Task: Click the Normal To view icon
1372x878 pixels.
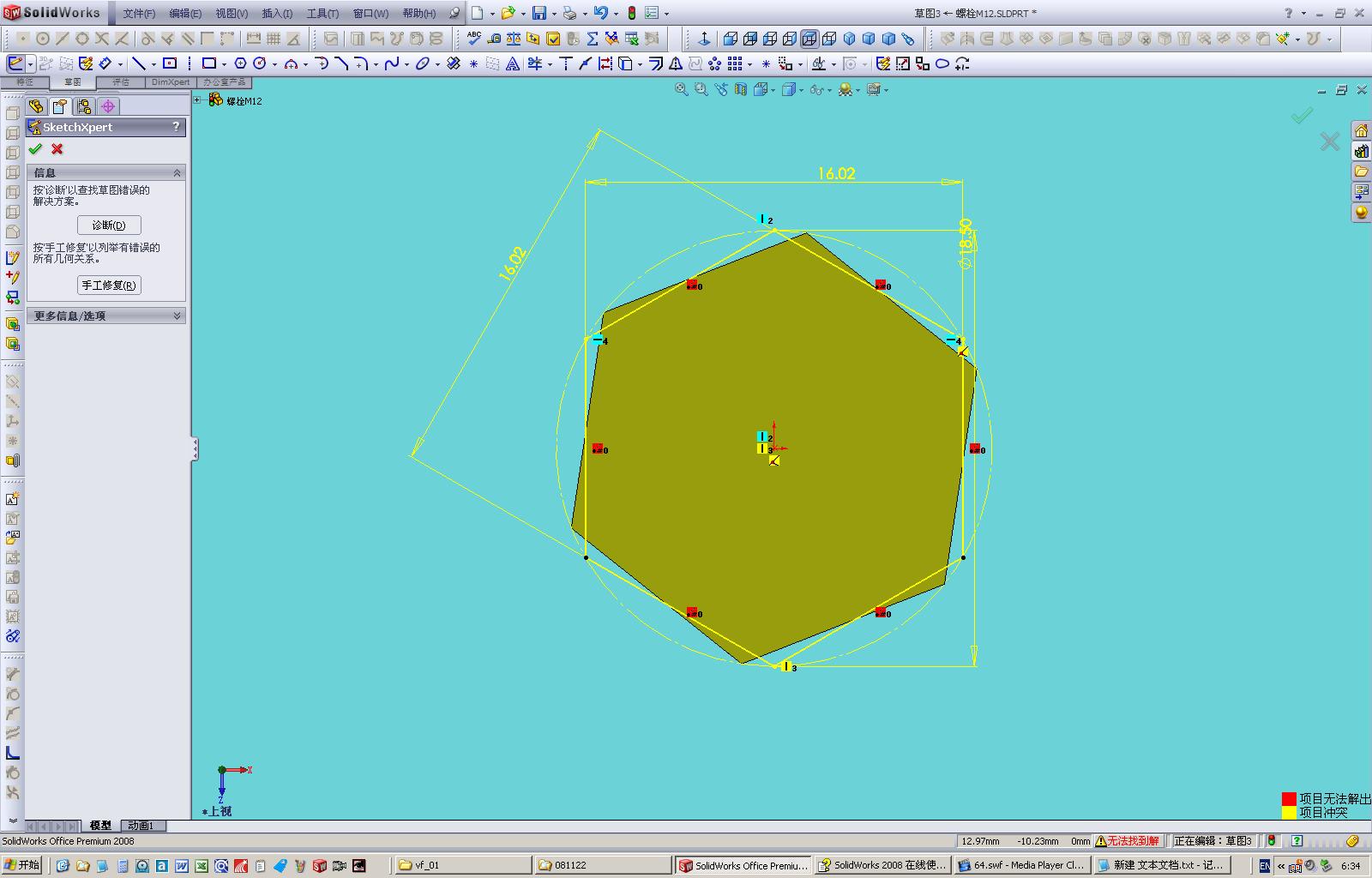Action: click(704, 39)
